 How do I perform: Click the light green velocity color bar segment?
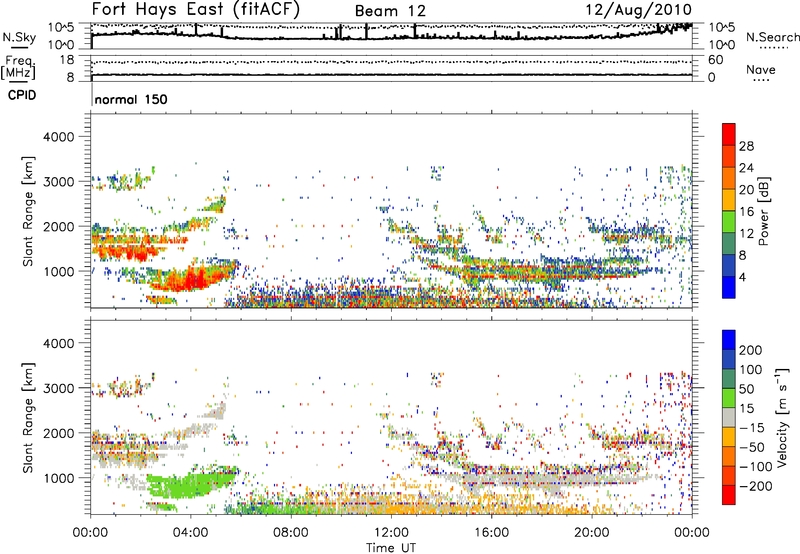729,398
